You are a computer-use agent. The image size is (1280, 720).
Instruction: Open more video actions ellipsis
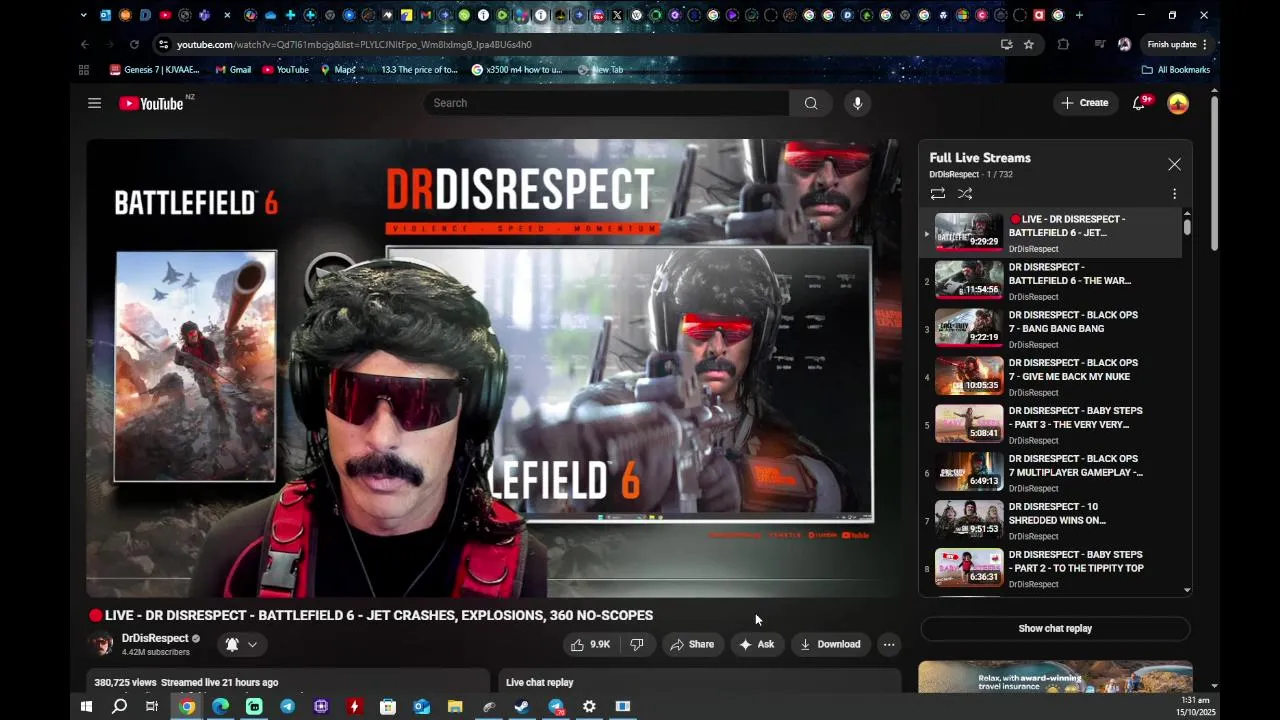click(889, 644)
